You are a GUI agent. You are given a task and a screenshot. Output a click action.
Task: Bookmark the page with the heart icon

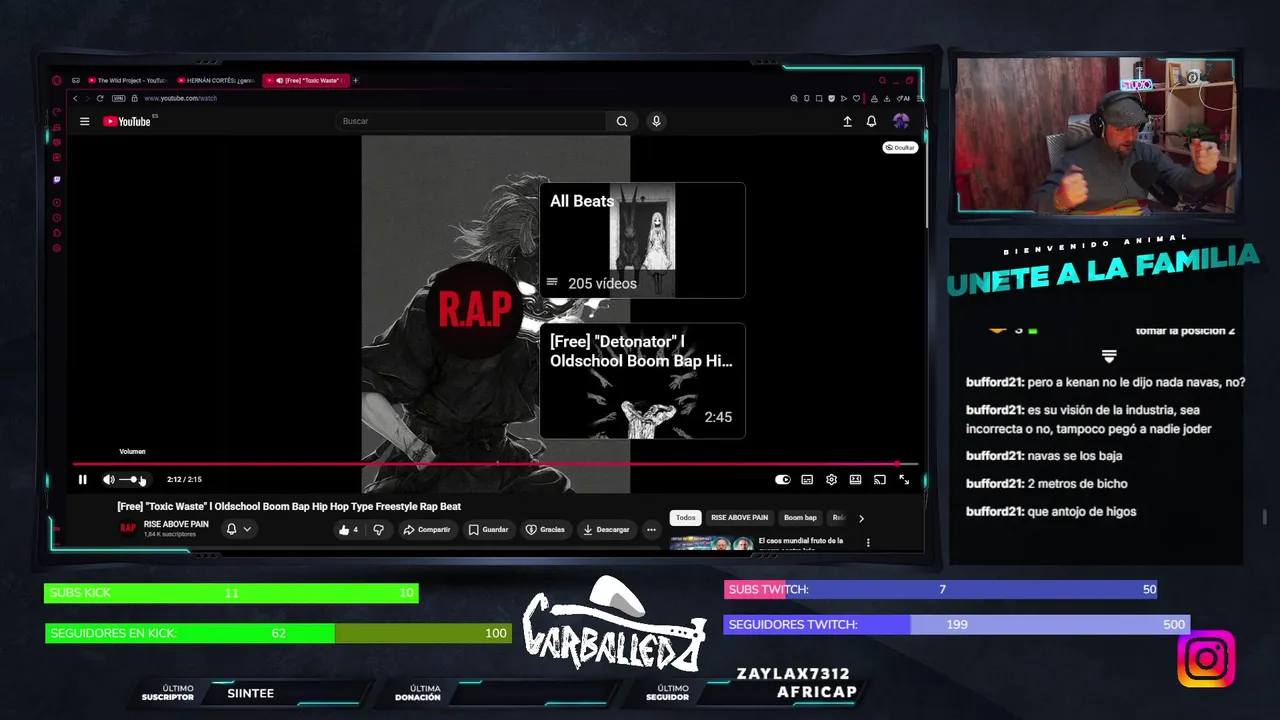pos(855,98)
